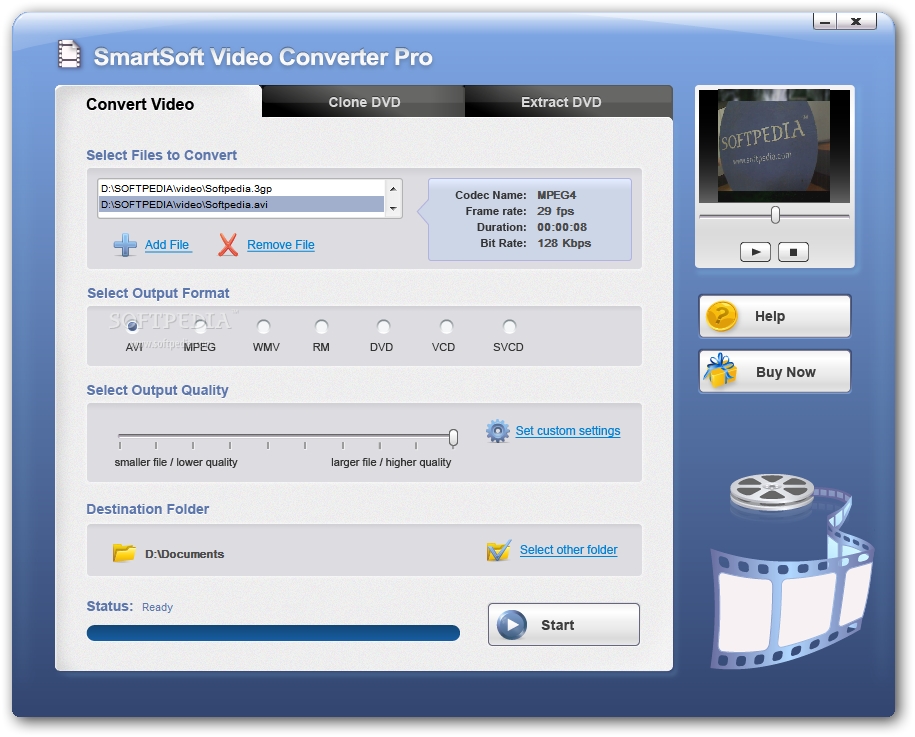Click the video preview seek slider handle

click(x=775, y=215)
